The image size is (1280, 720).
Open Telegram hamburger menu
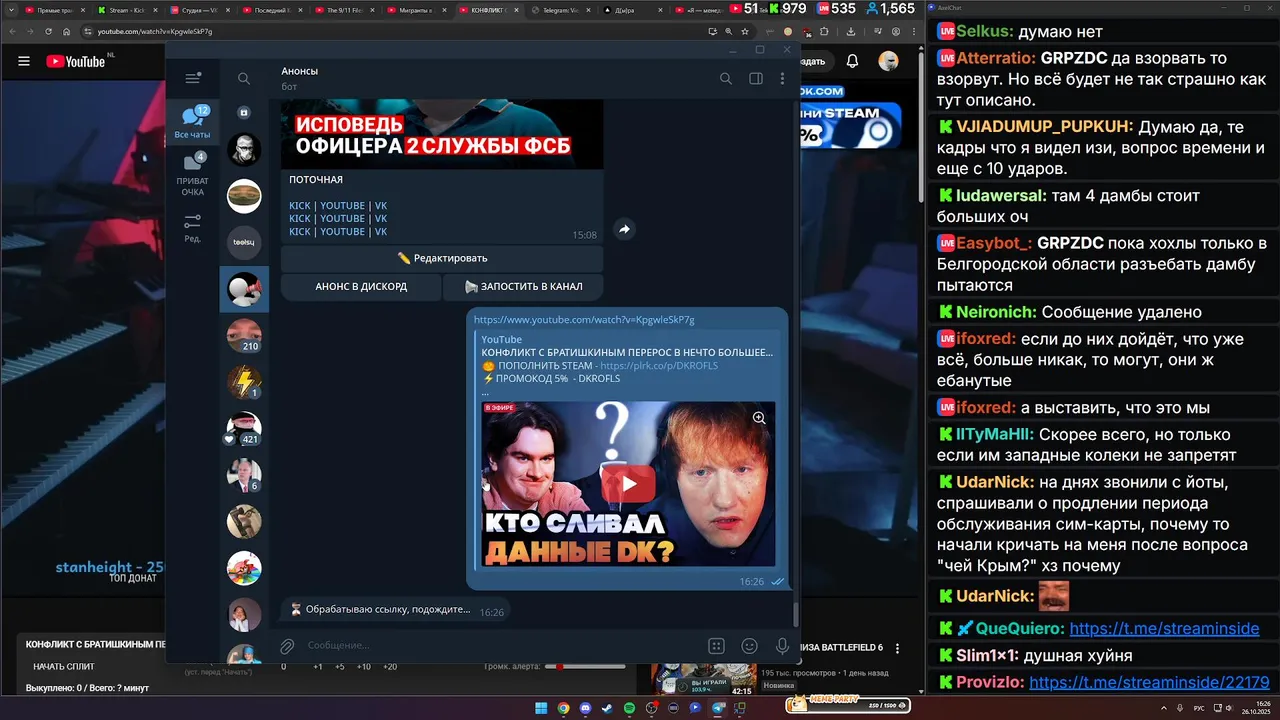[x=193, y=78]
